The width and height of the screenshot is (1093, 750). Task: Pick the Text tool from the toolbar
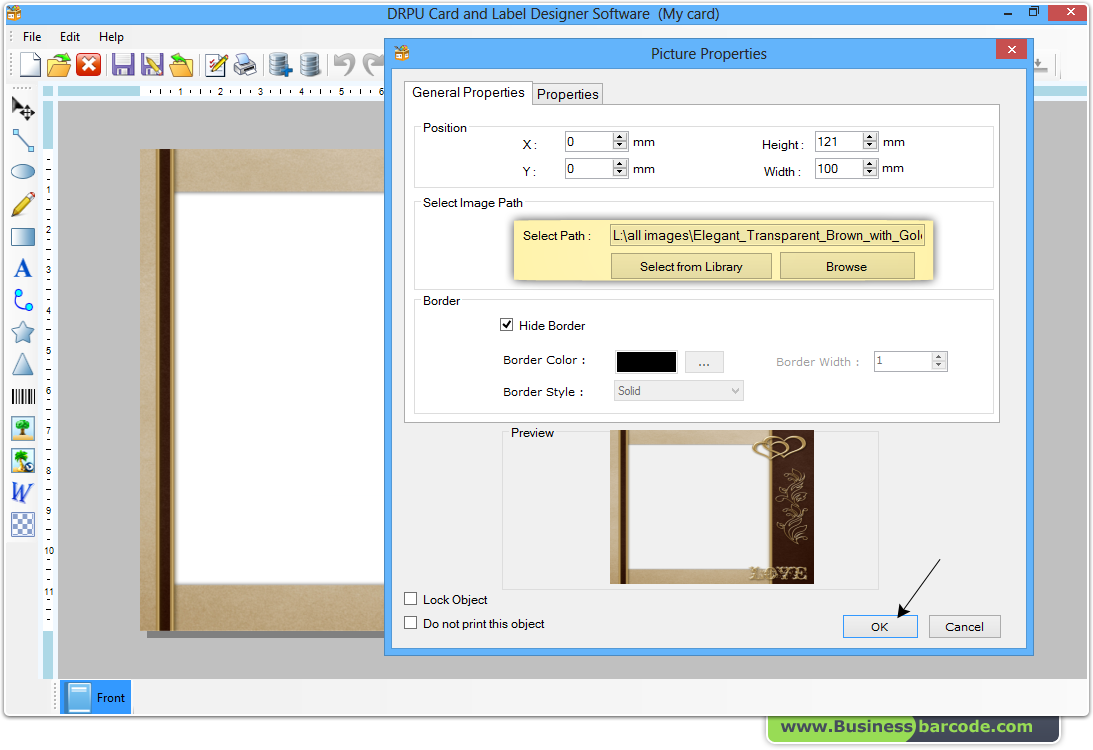[22, 268]
